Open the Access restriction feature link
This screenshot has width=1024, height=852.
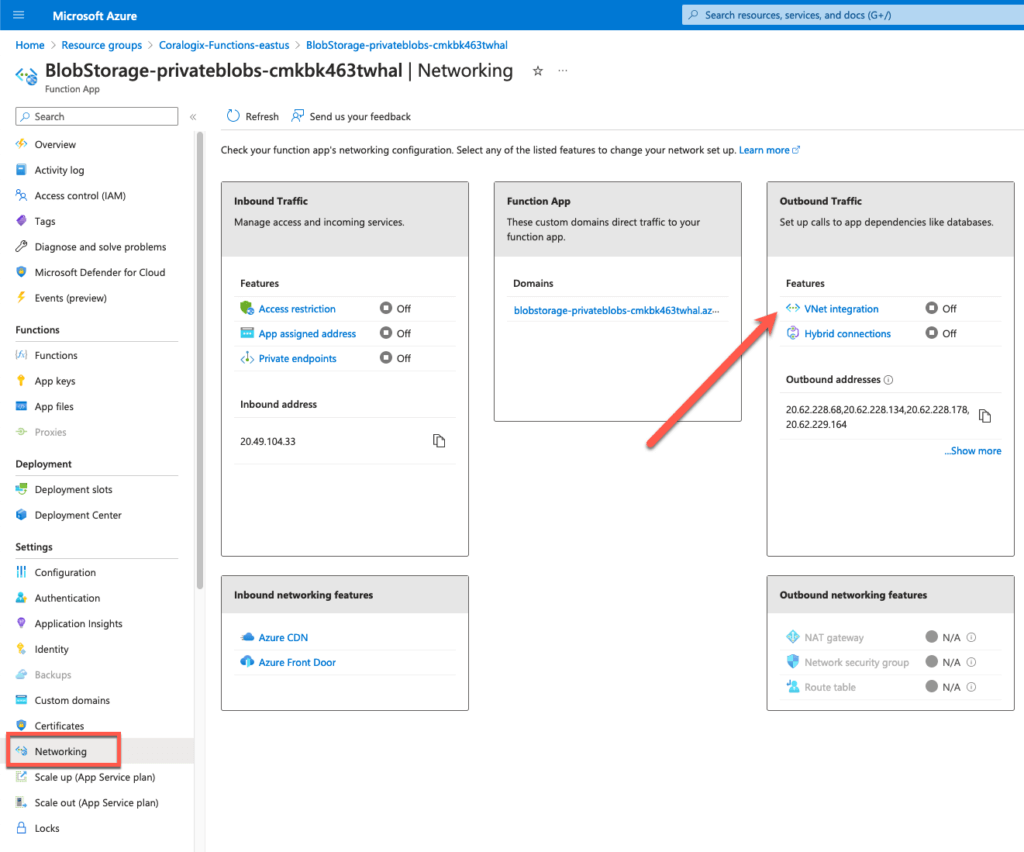point(297,309)
